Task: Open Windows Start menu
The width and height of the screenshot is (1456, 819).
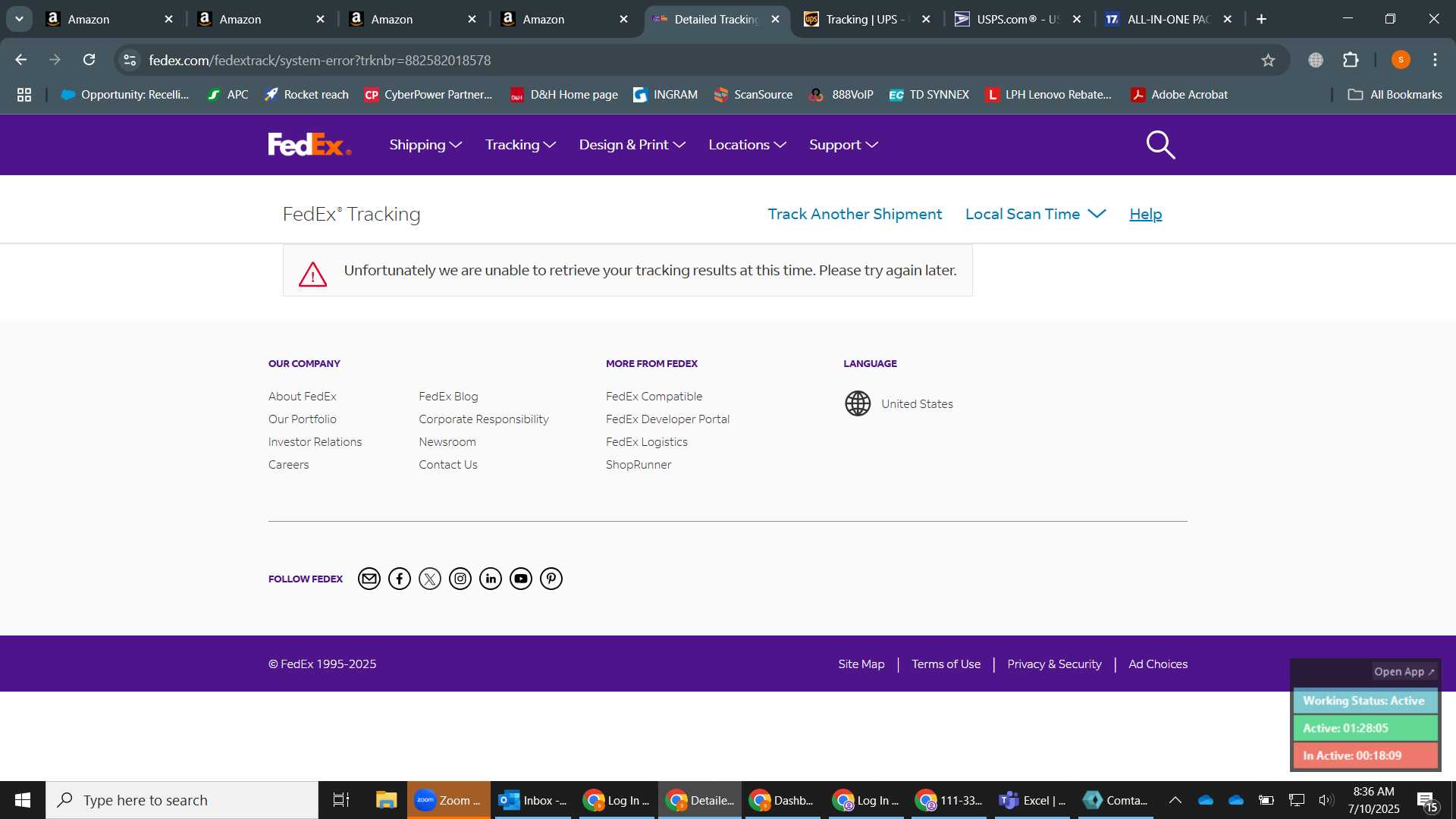Action: click(23, 800)
